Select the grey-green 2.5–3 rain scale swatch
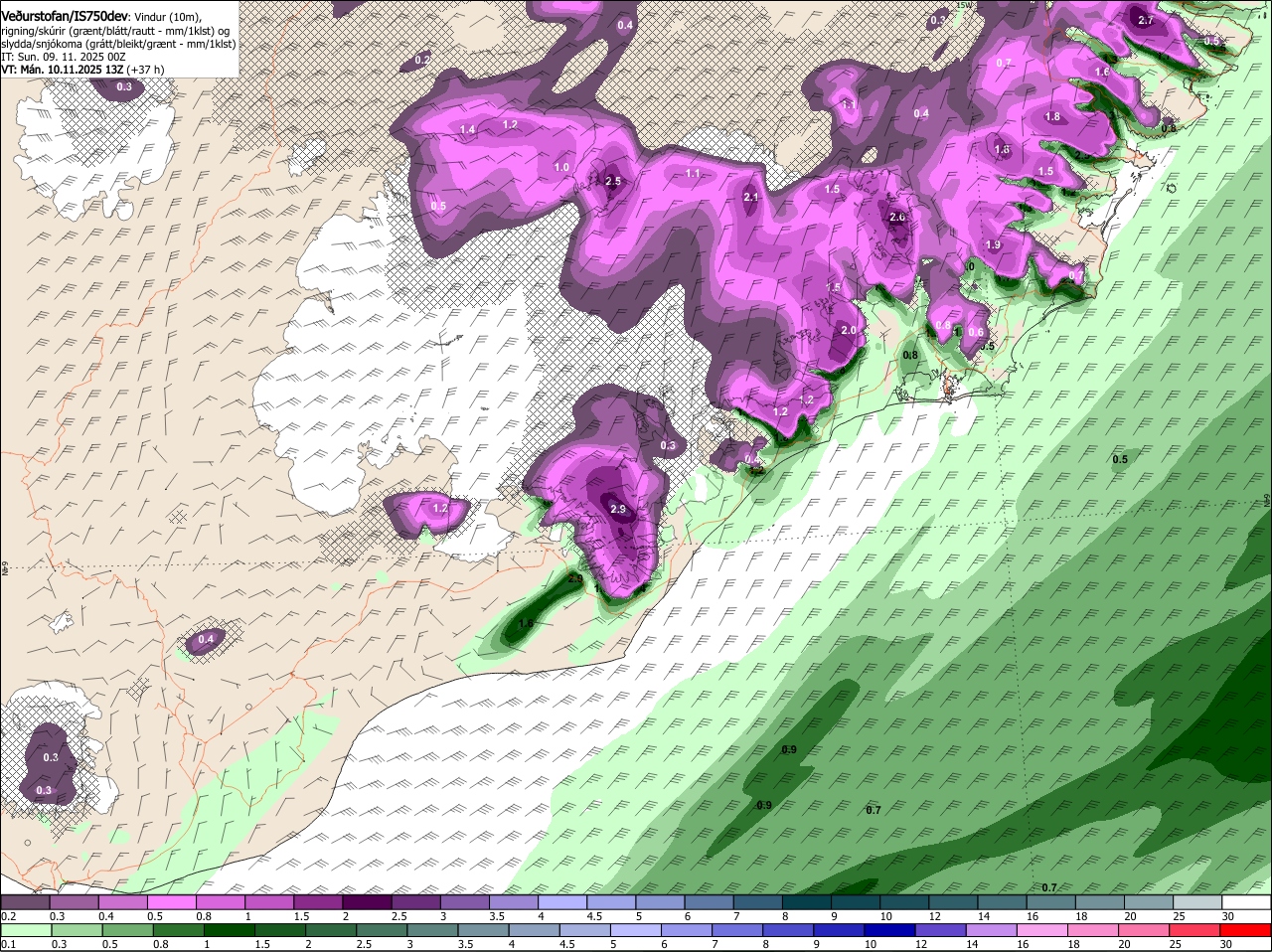 (x=382, y=930)
